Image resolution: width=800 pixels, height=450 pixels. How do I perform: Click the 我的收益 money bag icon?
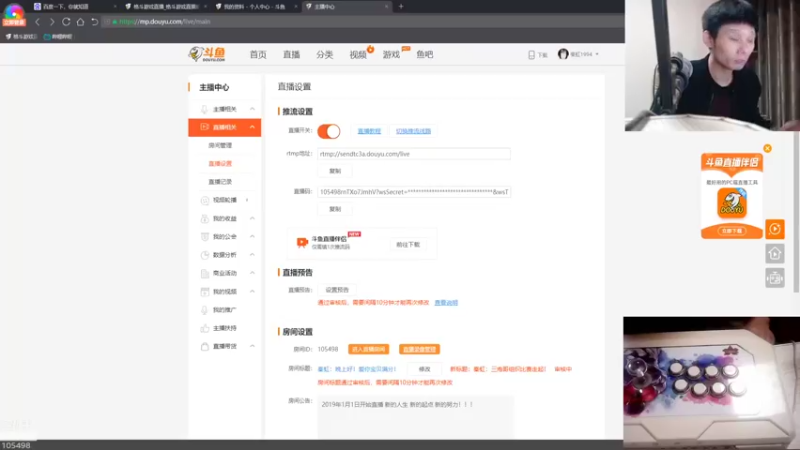tap(205, 218)
